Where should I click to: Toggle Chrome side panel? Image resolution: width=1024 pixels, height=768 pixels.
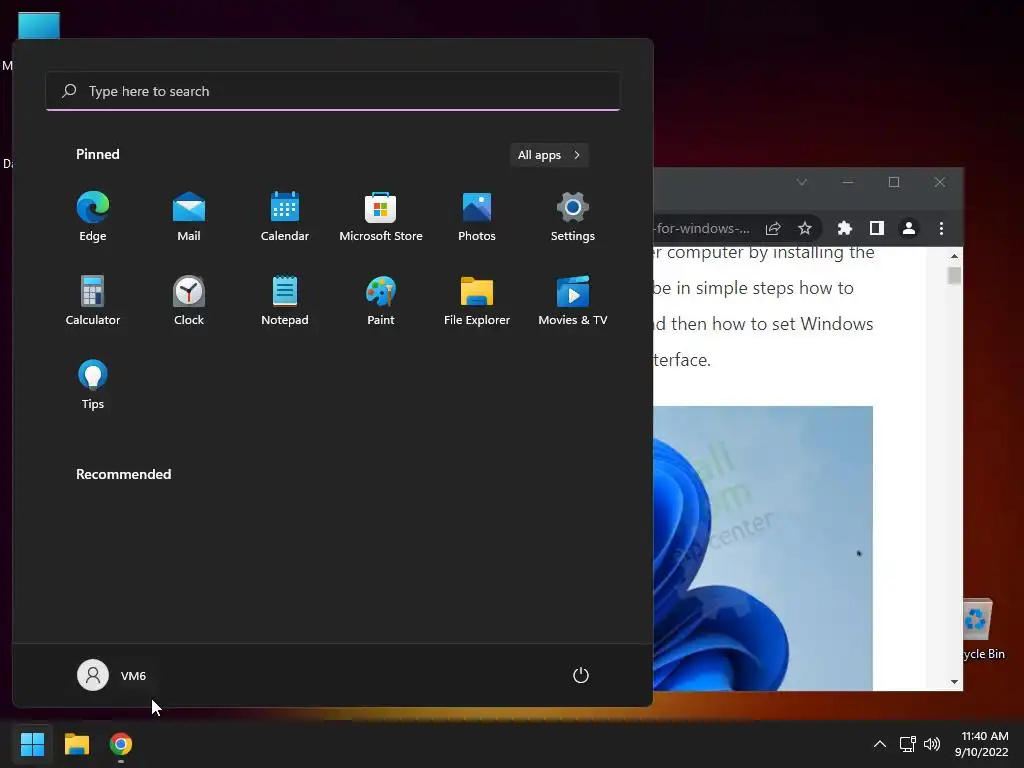coord(876,228)
